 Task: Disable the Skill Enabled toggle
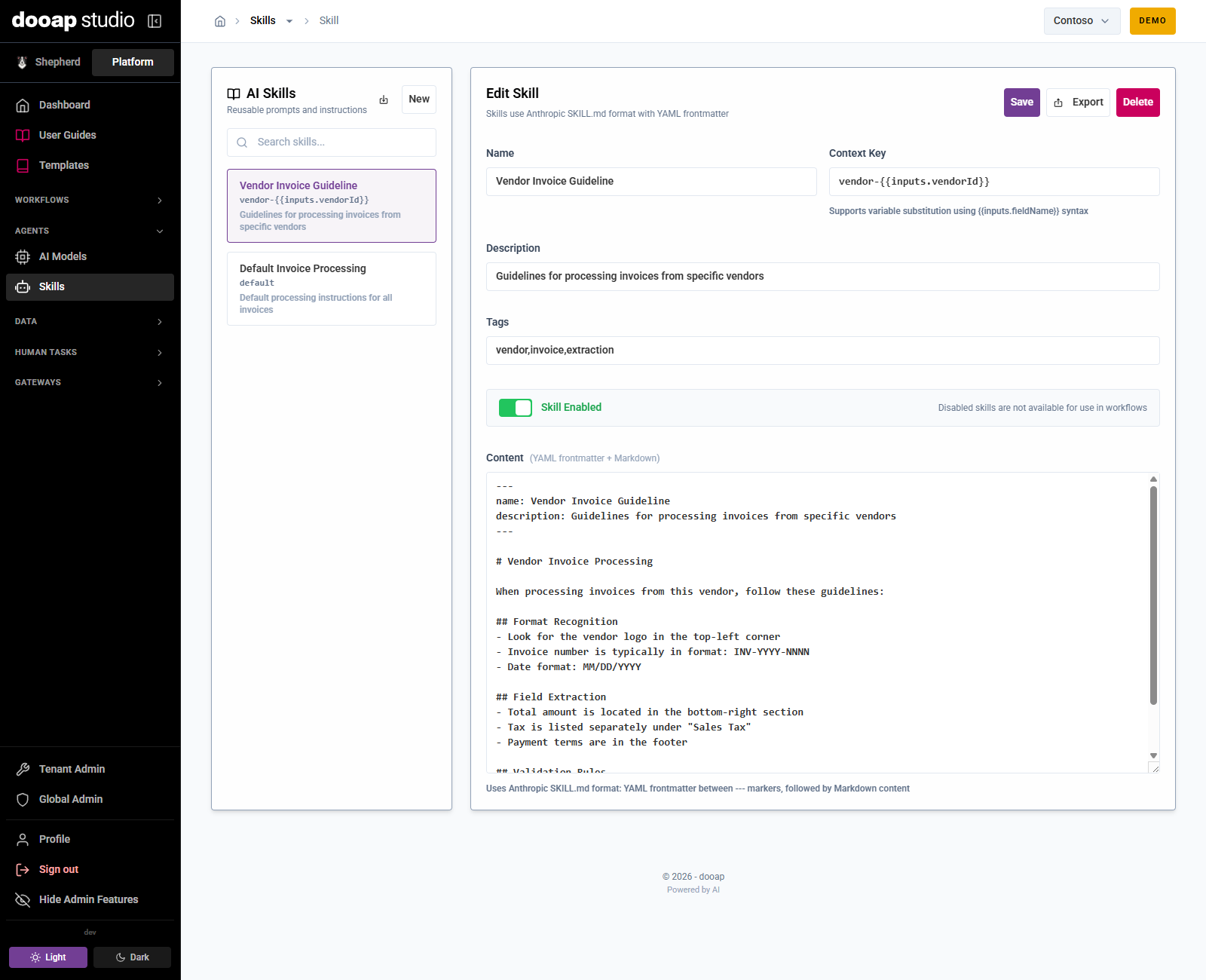[516, 408]
